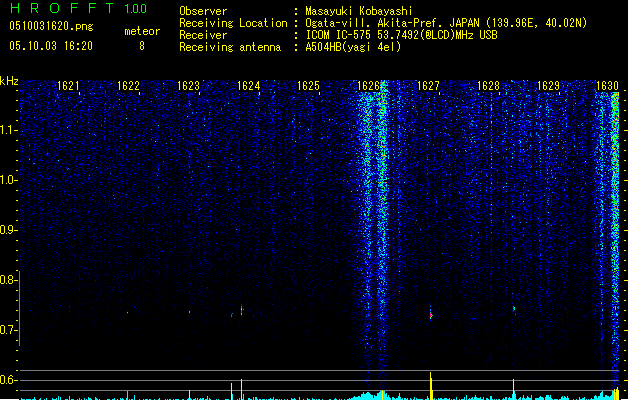Image resolution: width=629 pixels, height=400 pixels.
Task: Click the 0.6 kHz frequency label
Action: click(8, 380)
